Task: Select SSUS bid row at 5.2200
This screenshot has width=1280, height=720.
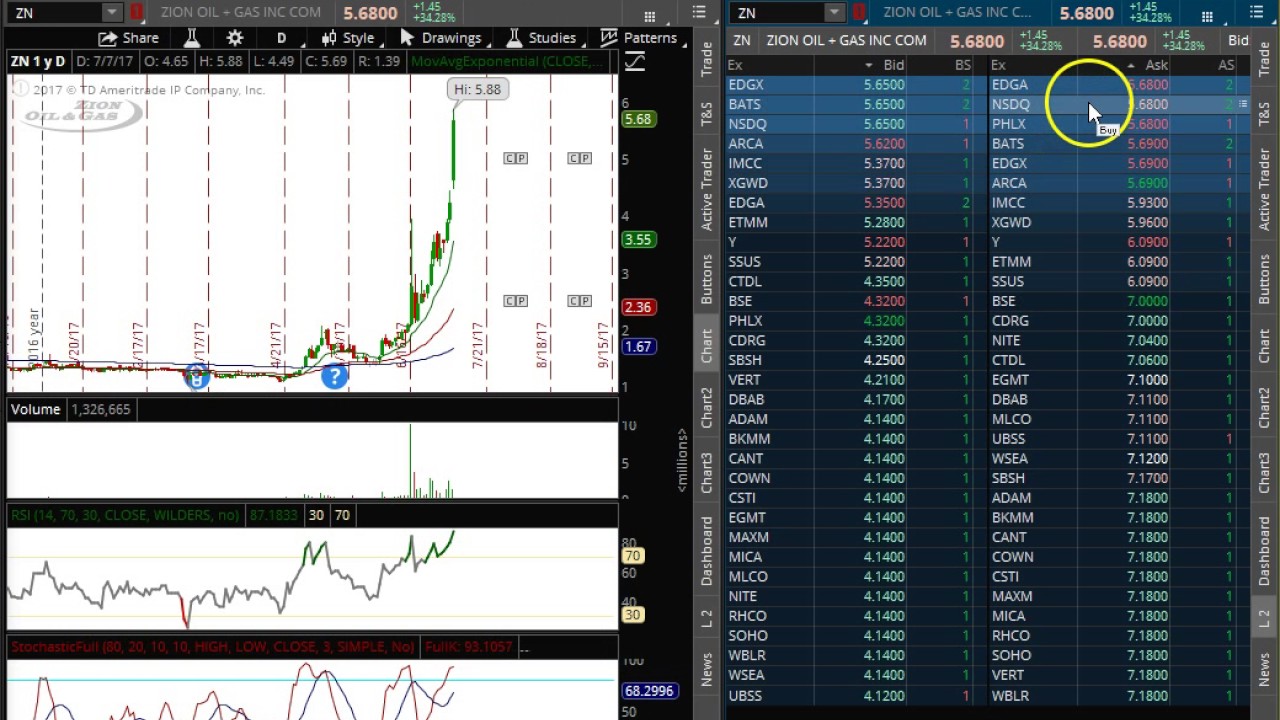Action: [855, 262]
